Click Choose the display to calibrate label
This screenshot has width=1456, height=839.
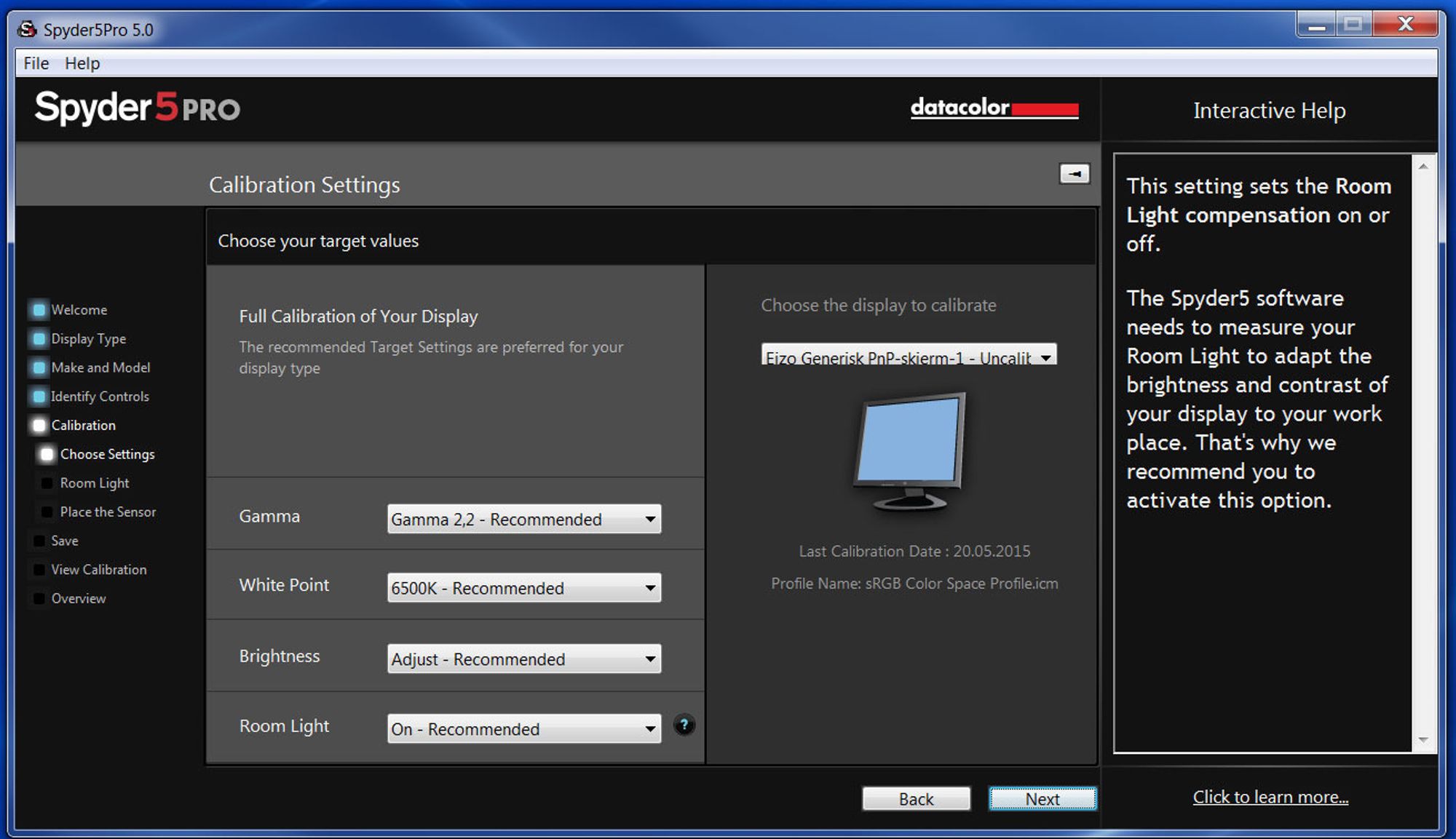(x=879, y=306)
